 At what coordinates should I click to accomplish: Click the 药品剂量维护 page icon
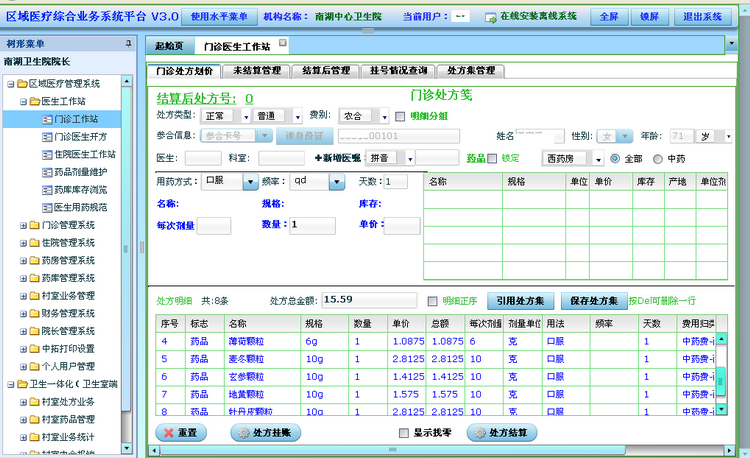(47, 173)
